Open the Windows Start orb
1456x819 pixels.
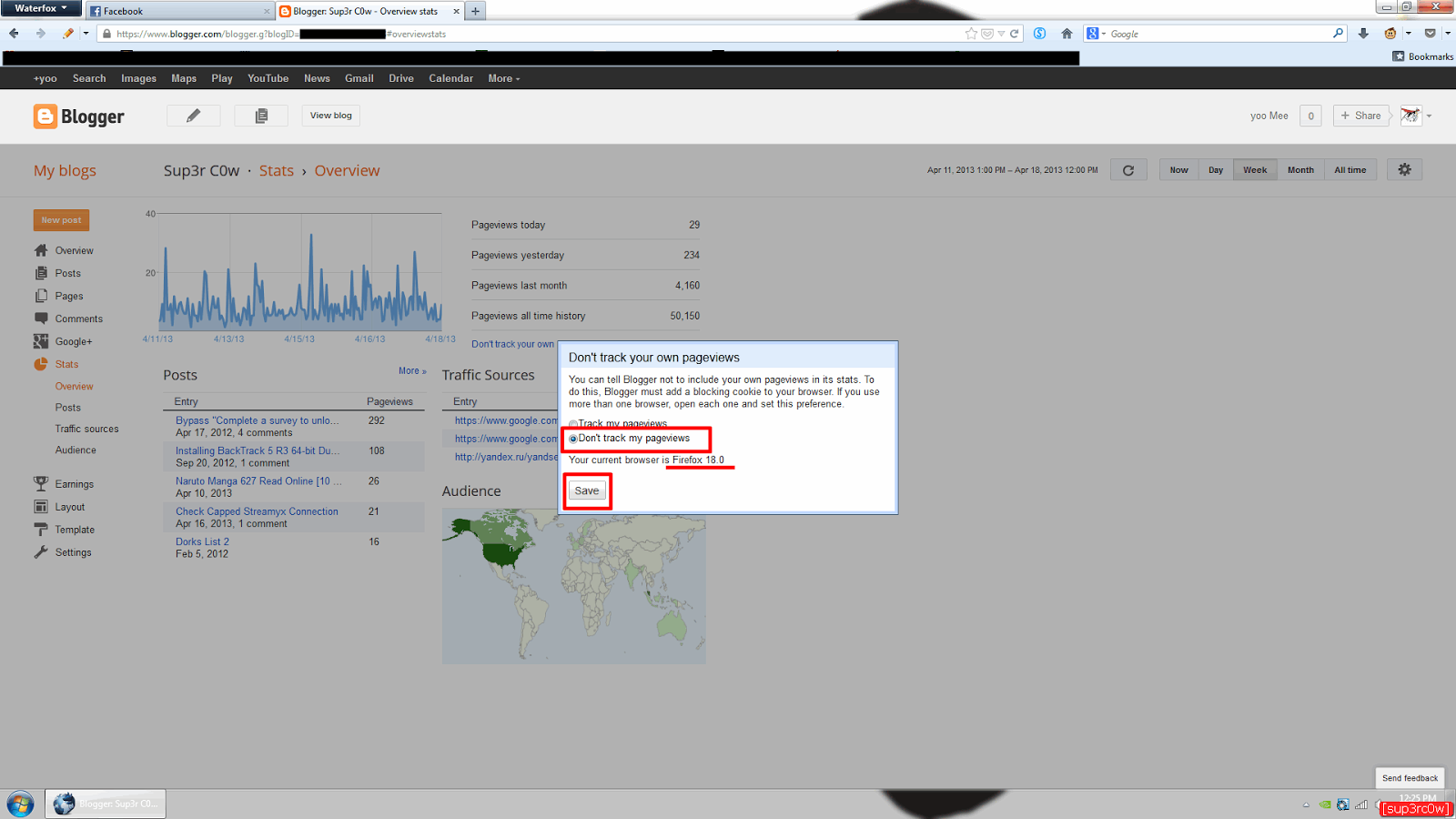(20, 804)
